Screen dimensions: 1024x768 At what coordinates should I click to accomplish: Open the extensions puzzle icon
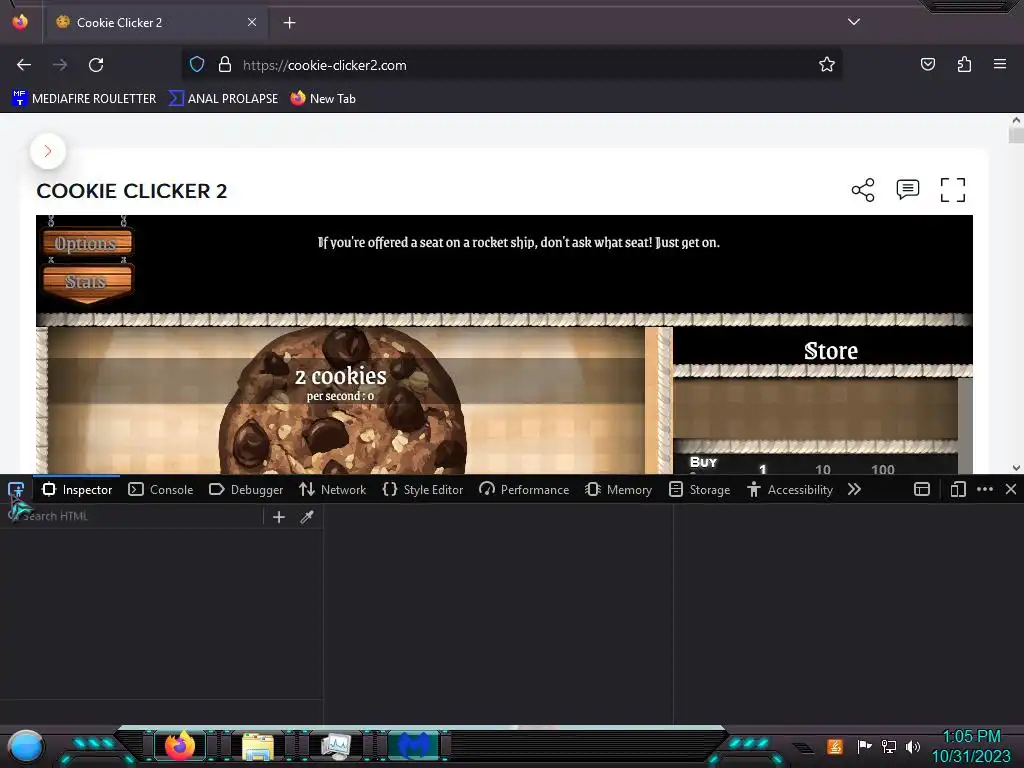964,64
